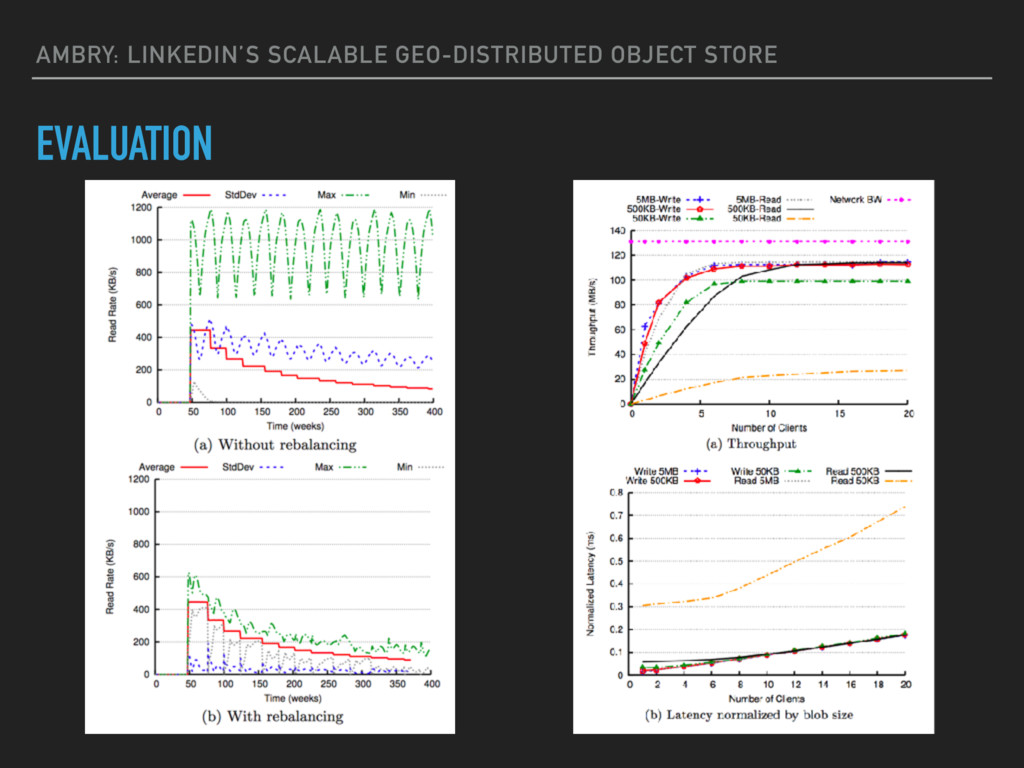Select "50KB-Write" legend entry in Throughput chart
Image resolution: width=1024 pixels, height=768 pixels.
click(x=656, y=218)
